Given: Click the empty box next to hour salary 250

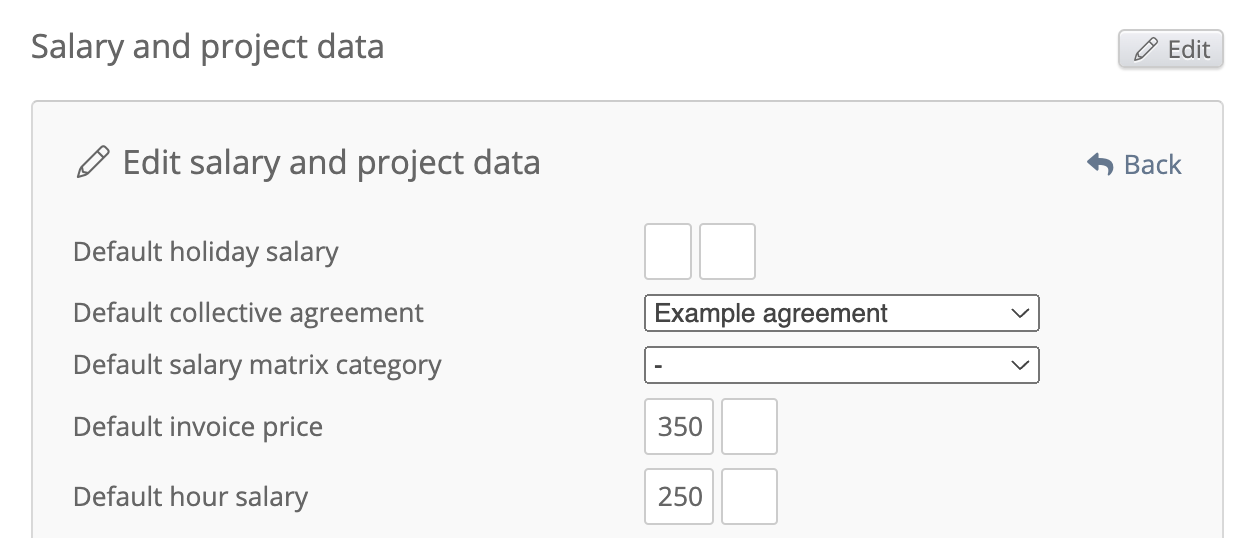Looking at the screenshot, I should 749,496.
